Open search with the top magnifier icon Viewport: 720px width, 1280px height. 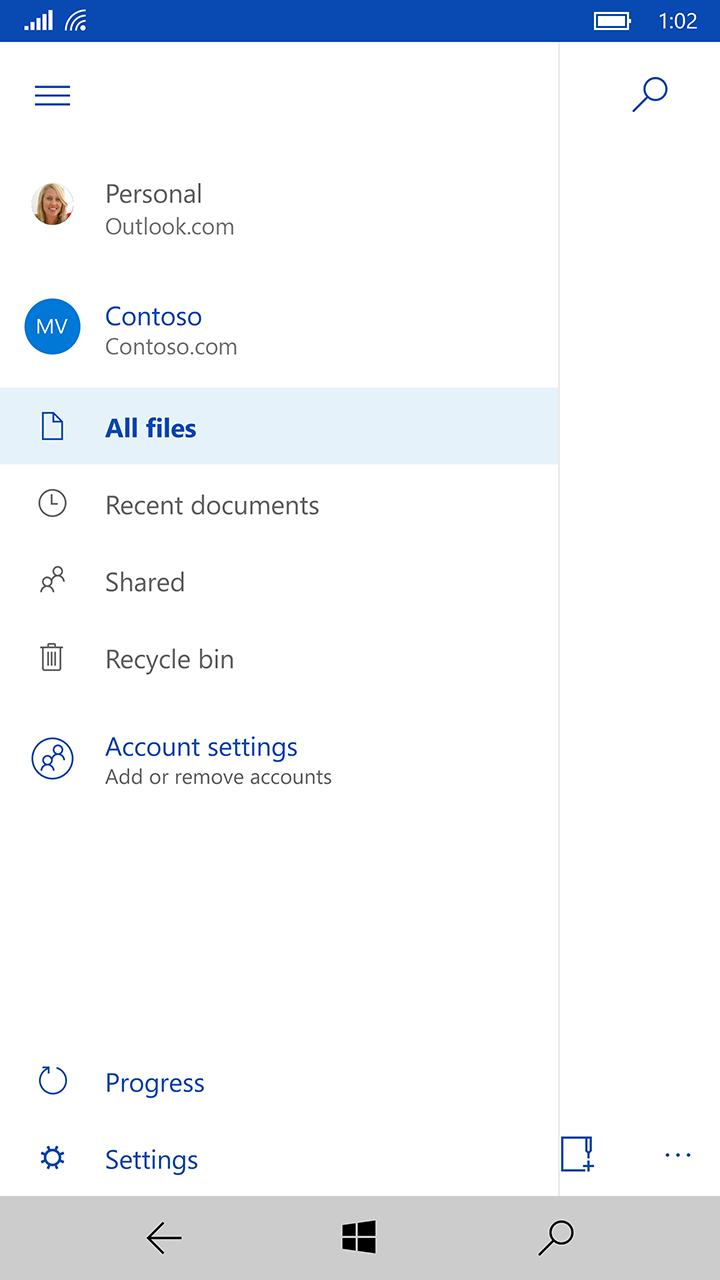click(x=650, y=94)
